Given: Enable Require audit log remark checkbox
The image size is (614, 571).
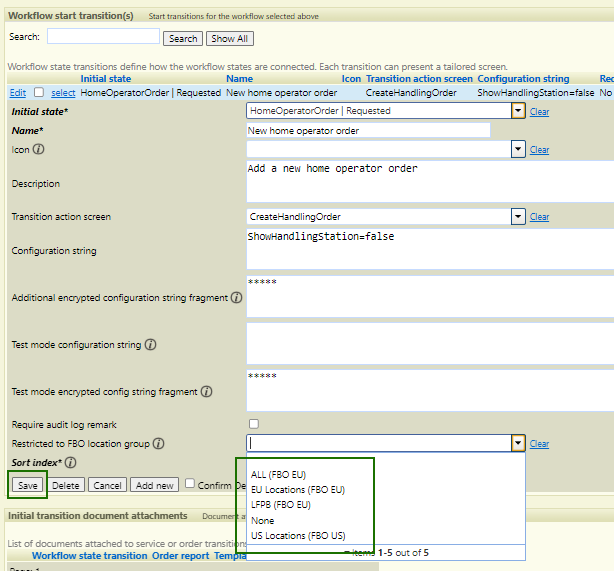Looking at the screenshot, I should (x=254, y=424).
